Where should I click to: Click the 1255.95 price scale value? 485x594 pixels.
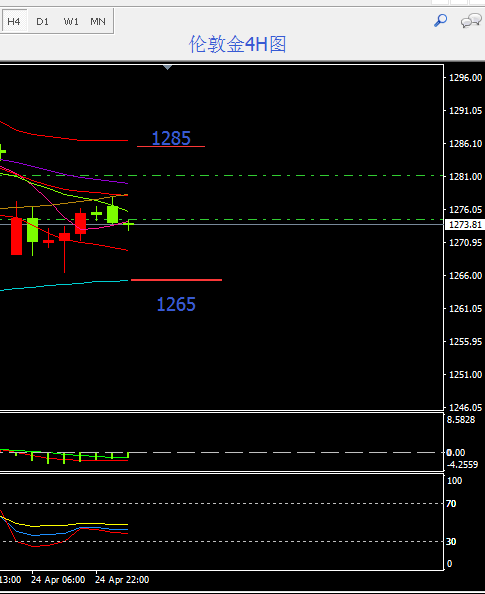coord(465,342)
